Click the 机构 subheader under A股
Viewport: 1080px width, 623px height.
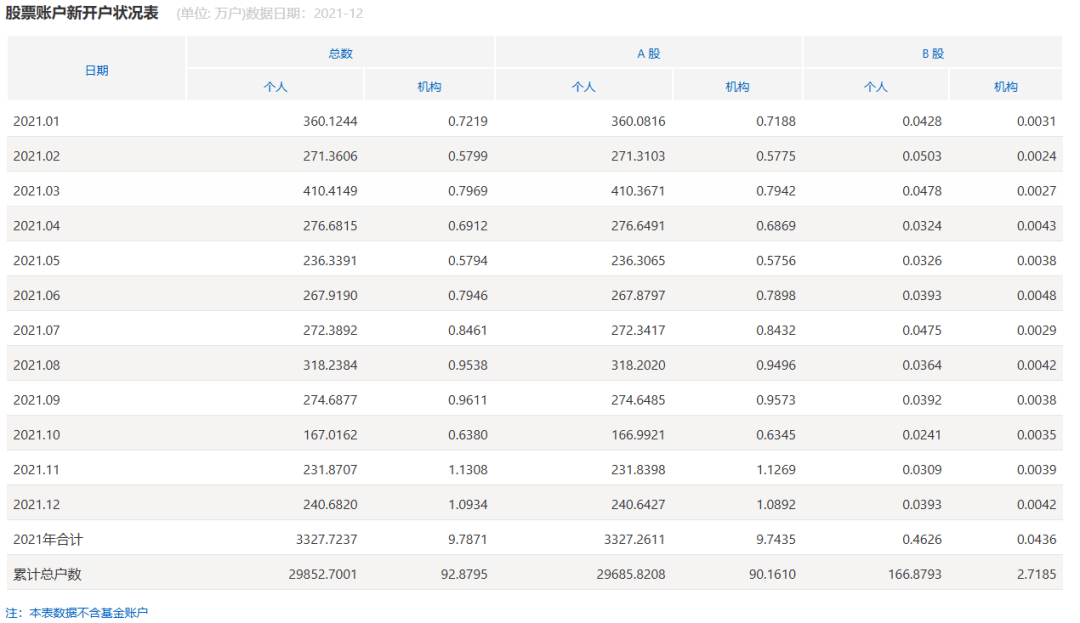click(737, 86)
